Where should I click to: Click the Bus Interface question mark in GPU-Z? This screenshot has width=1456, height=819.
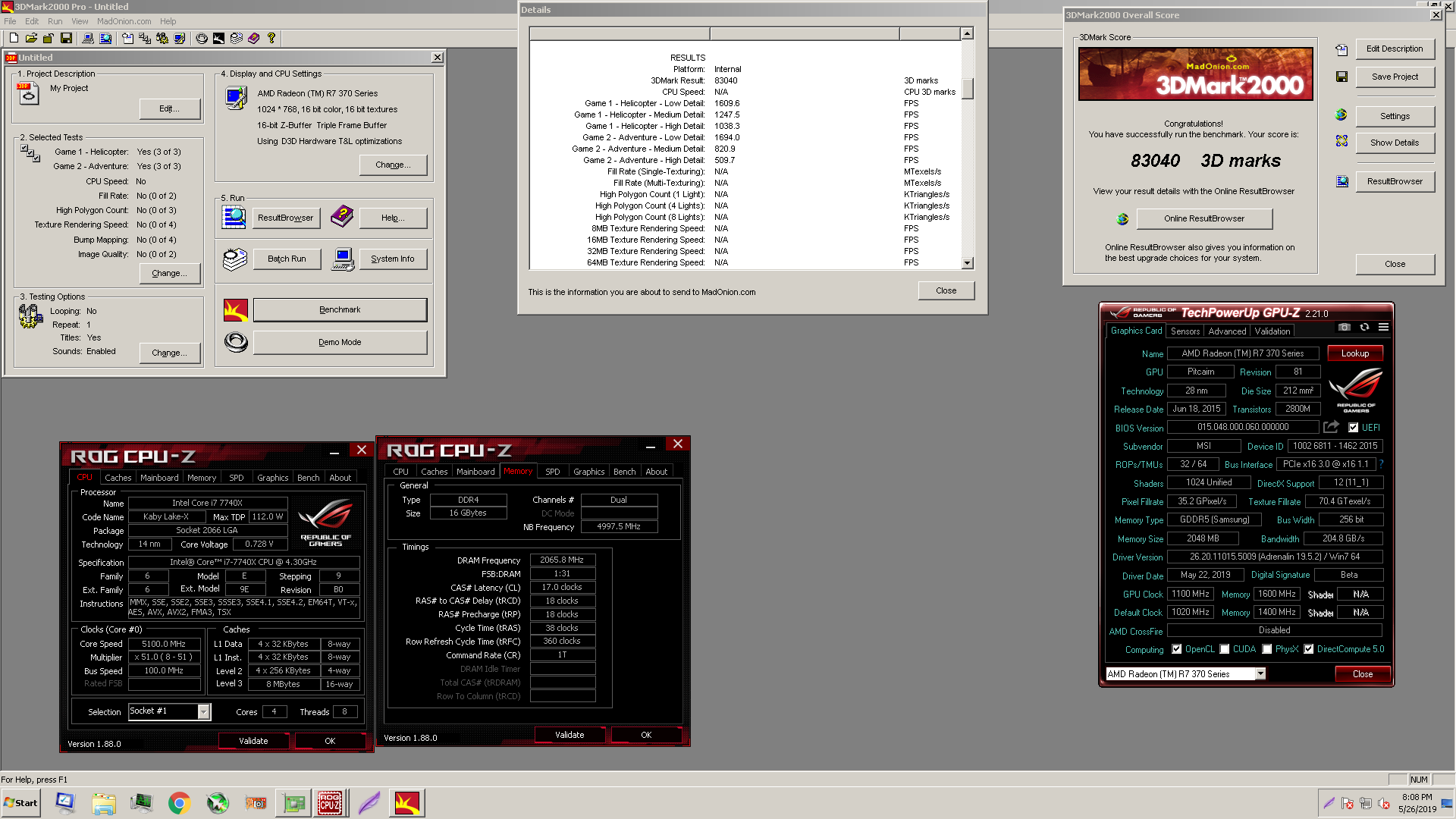(x=1381, y=464)
